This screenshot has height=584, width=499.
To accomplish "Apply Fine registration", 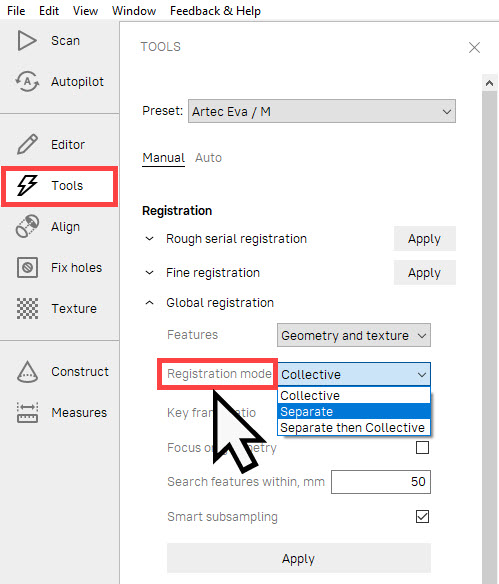I will (425, 273).
